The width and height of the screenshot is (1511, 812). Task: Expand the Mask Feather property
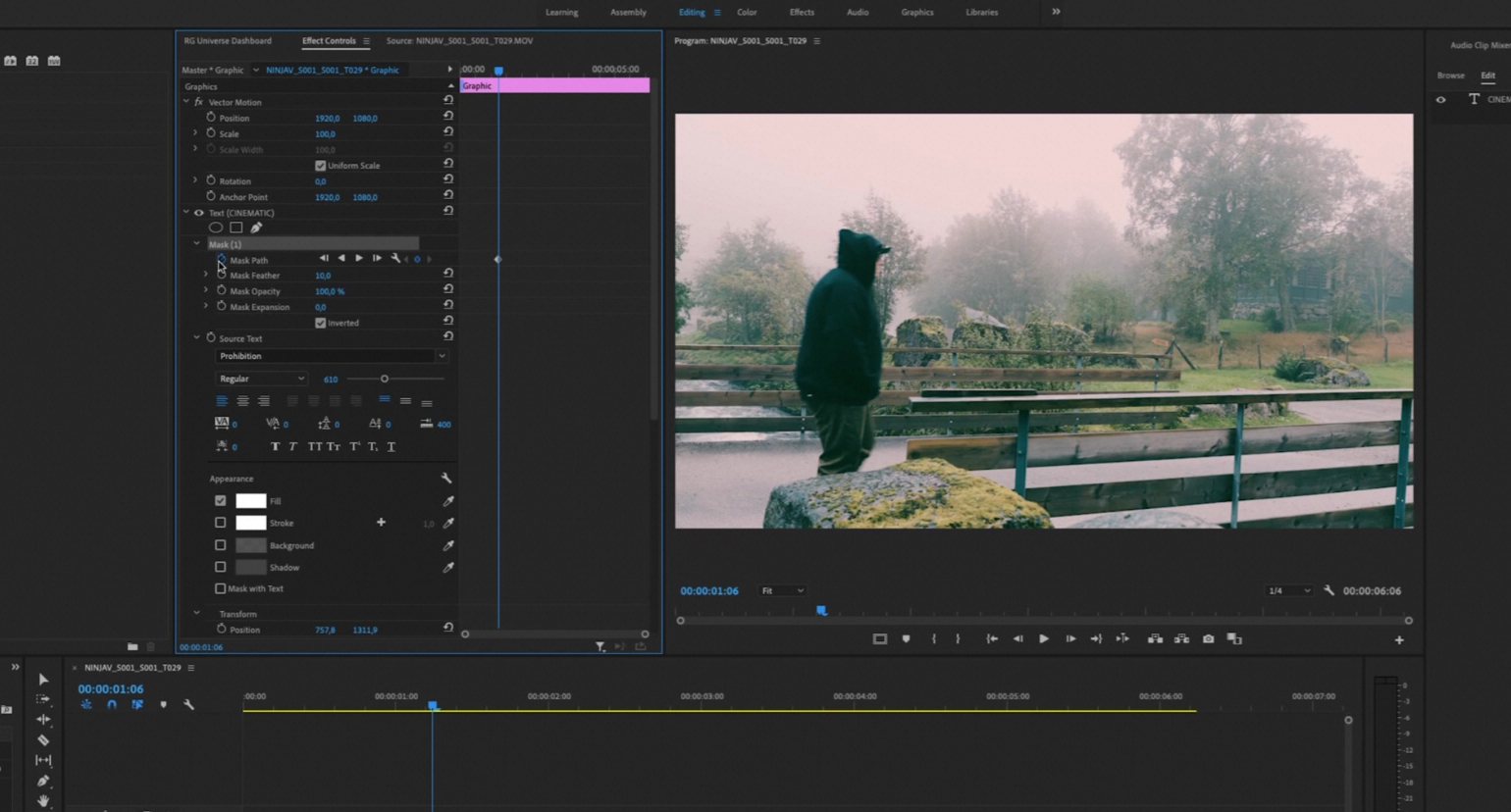point(206,276)
